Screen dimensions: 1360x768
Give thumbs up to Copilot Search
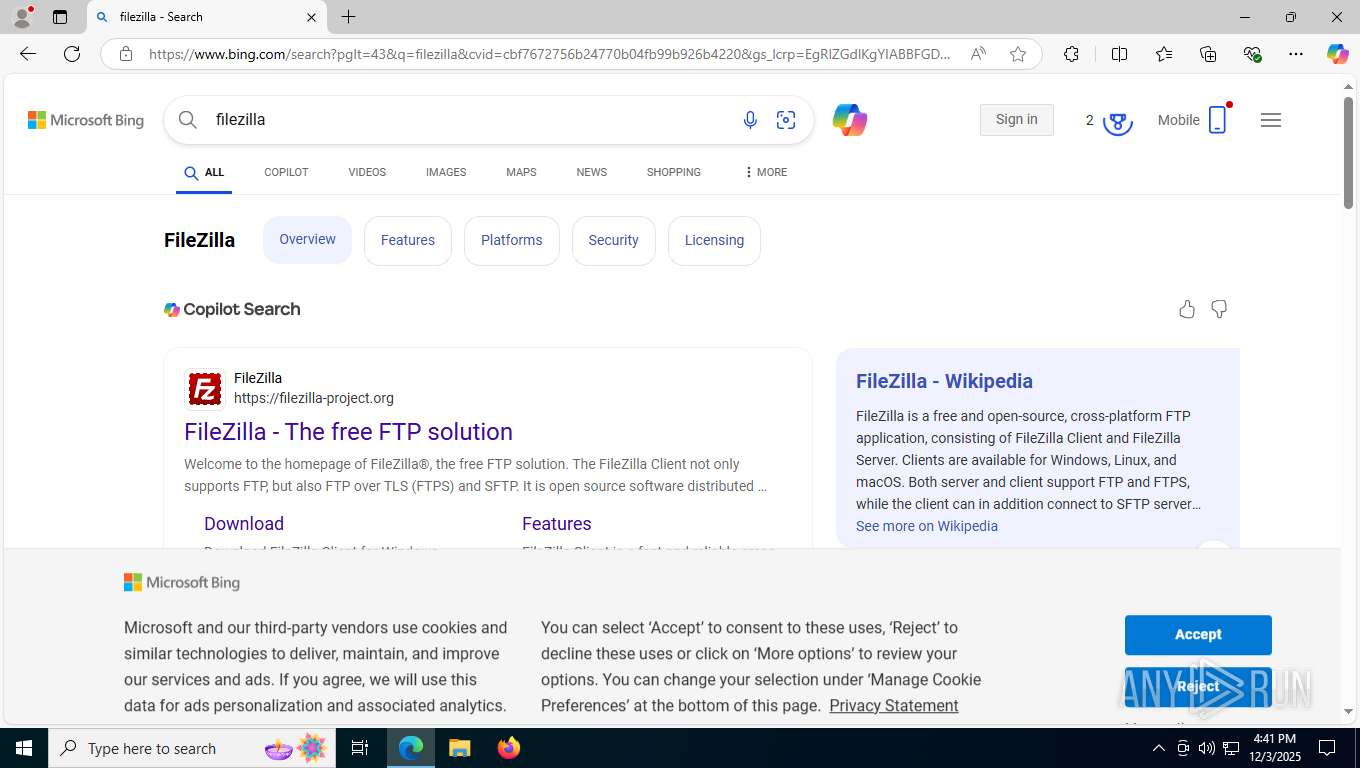click(1187, 309)
